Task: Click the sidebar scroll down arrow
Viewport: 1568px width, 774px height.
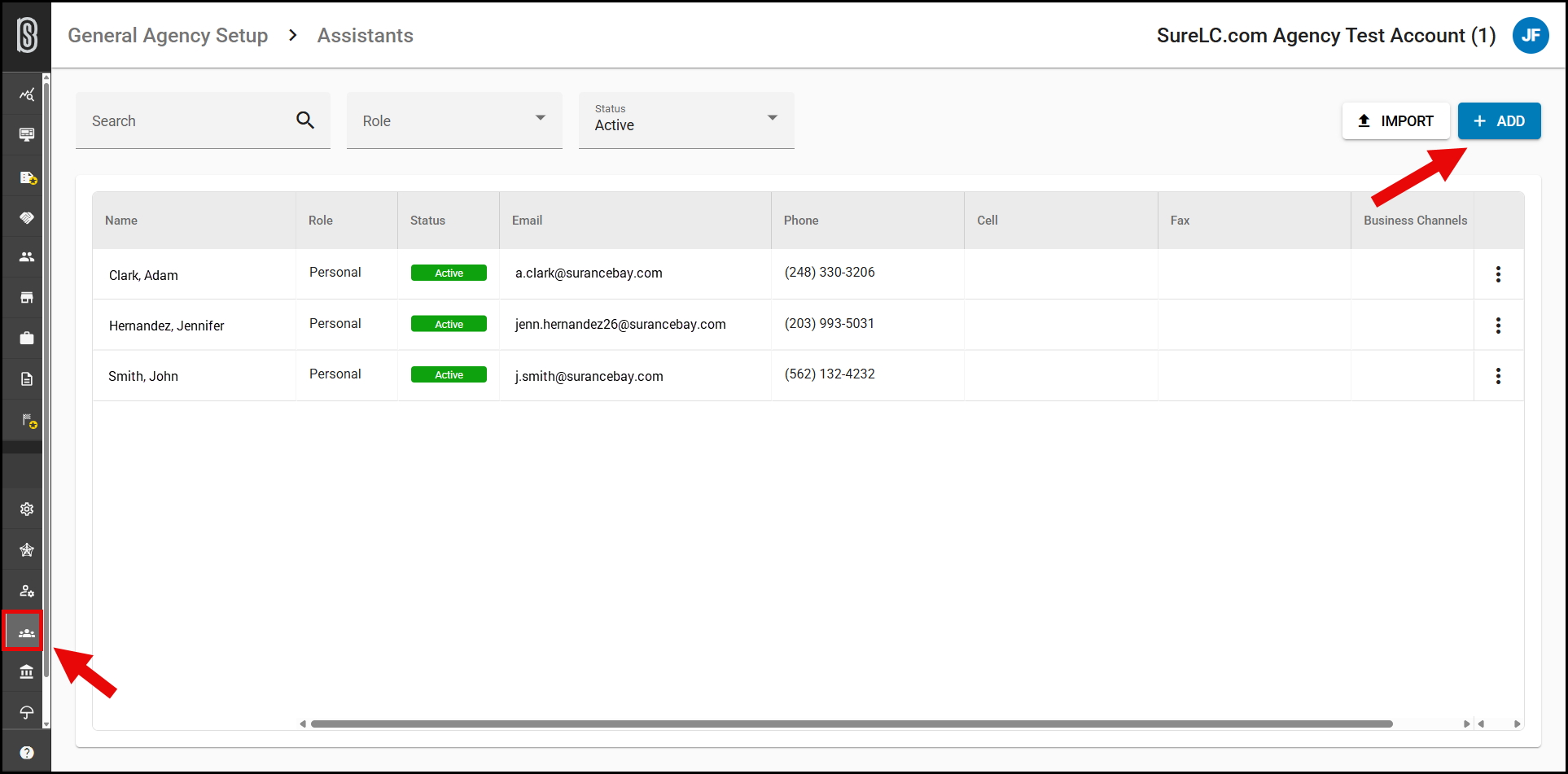Action: [x=46, y=724]
